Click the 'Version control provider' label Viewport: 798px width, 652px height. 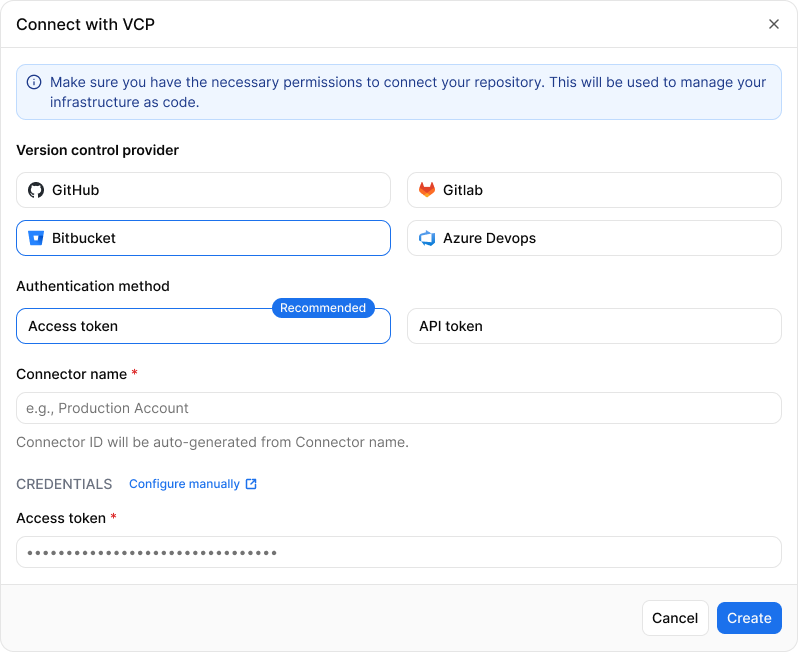click(x=98, y=150)
